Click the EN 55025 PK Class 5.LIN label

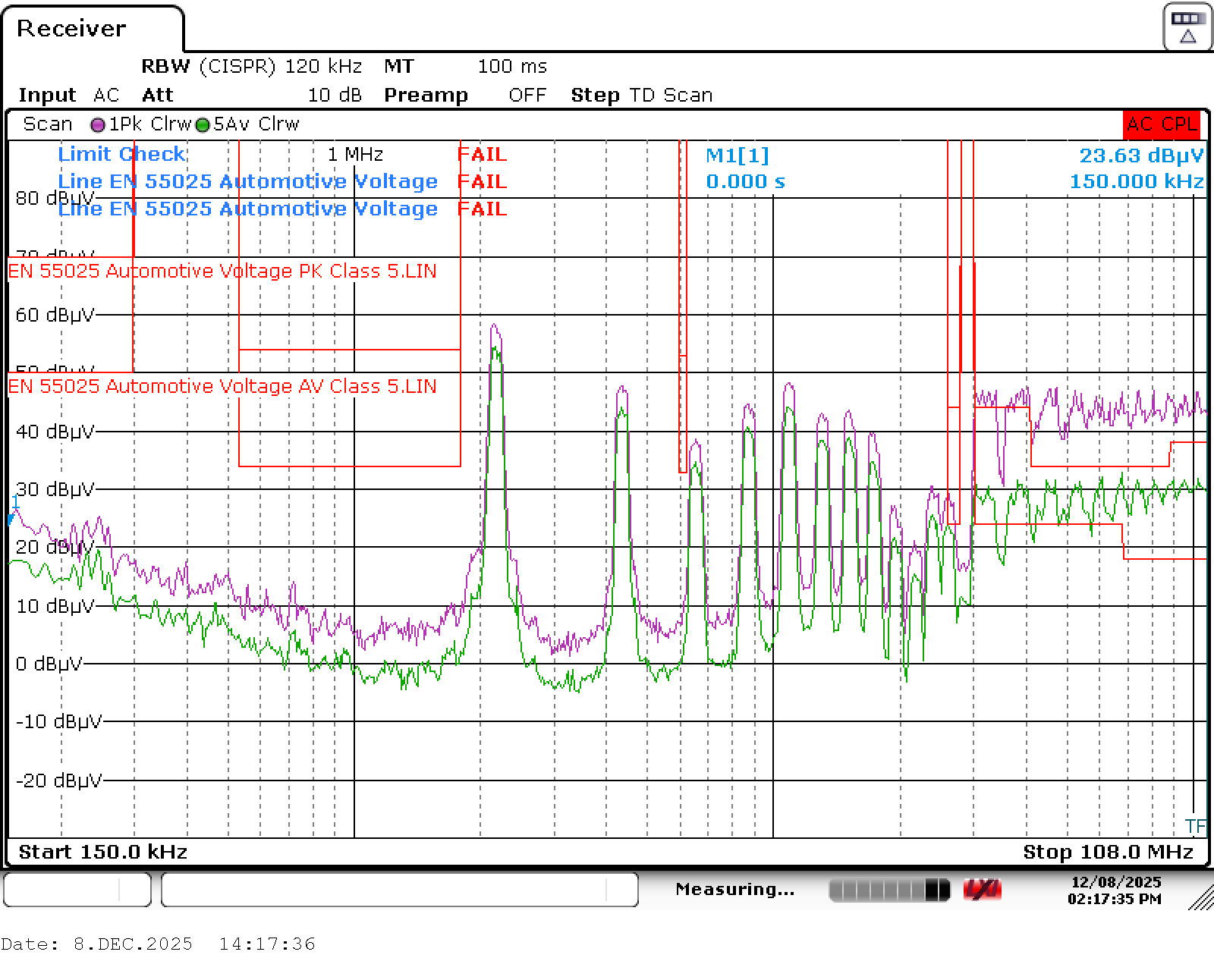coord(222,272)
